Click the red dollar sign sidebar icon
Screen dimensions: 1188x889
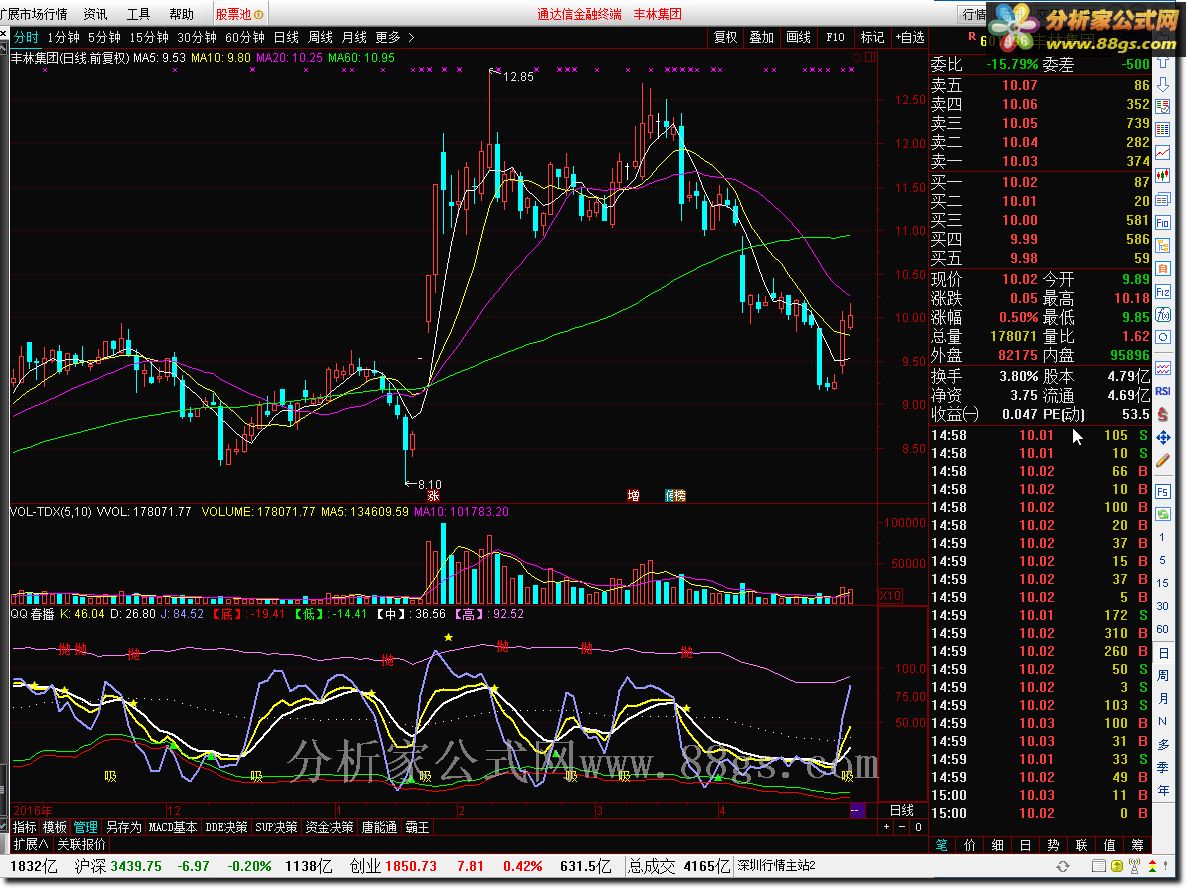tap(1162, 415)
